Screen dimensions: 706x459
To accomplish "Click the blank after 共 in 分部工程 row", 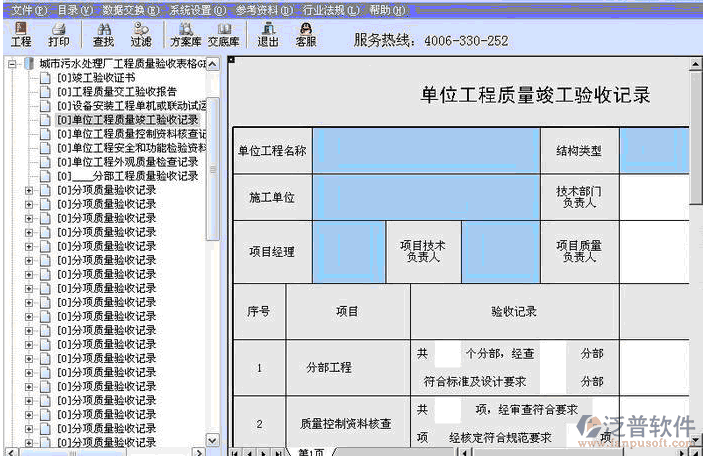I will point(448,354).
